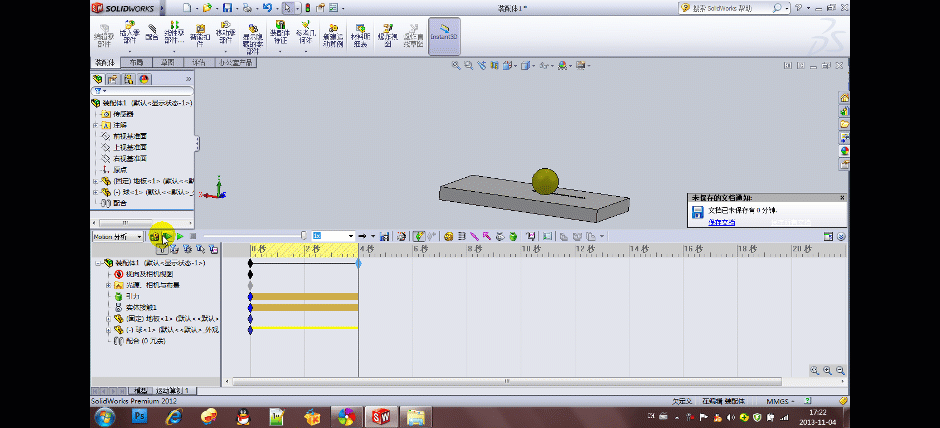Click the 新建运动算例 new motion study tool
940x428 pixels.
(332, 35)
